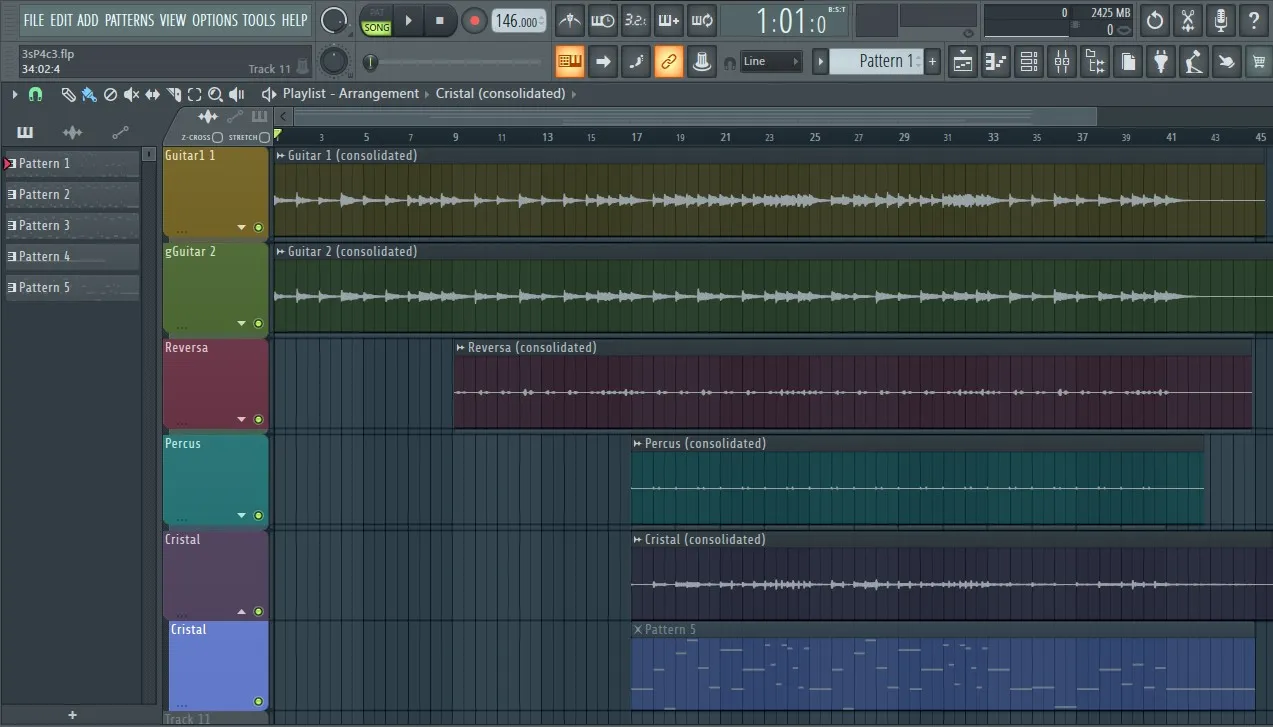The width and height of the screenshot is (1273, 727).
Task: Toggle the playlist snap magnet icon
Action: (35, 94)
